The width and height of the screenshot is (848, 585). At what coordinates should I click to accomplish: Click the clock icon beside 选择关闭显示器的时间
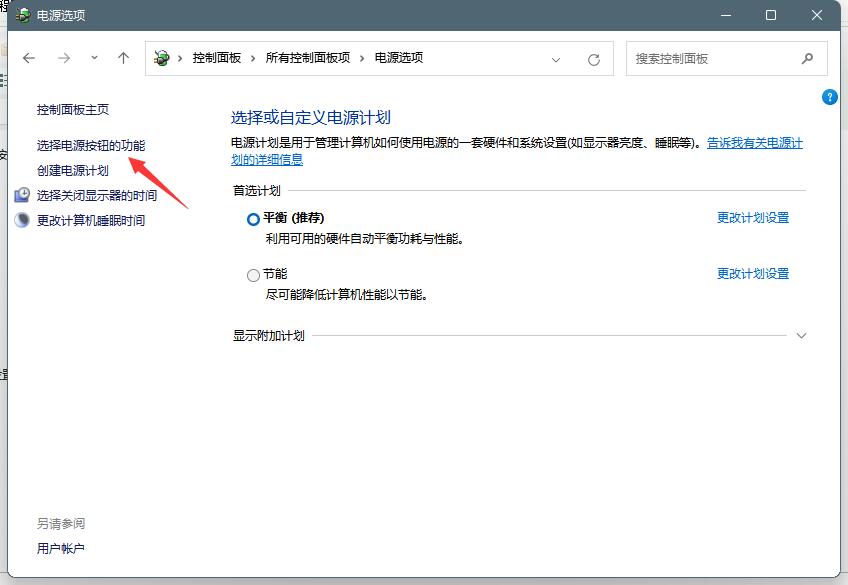coord(22,195)
